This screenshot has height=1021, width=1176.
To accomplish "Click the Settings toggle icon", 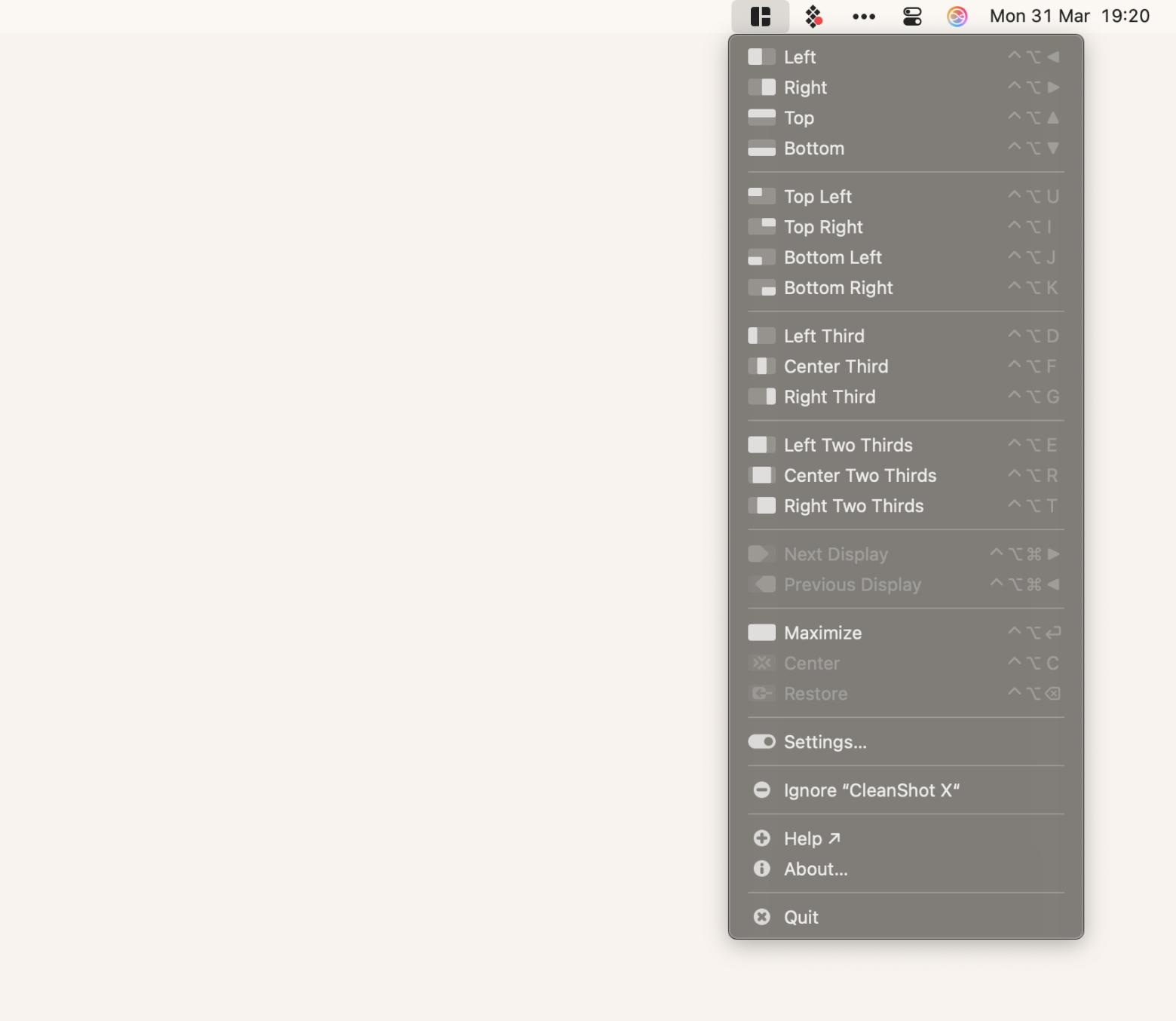I will (761, 742).
